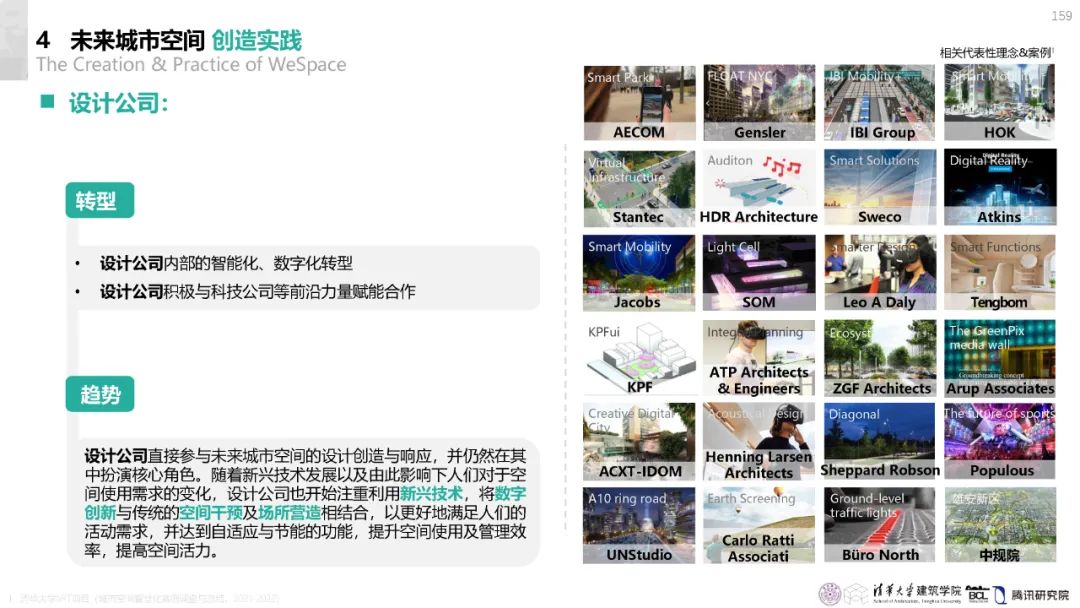Open the Büro North traffic lights thumbnail
The width and height of the screenshot is (1080, 608).
point(880,525)
